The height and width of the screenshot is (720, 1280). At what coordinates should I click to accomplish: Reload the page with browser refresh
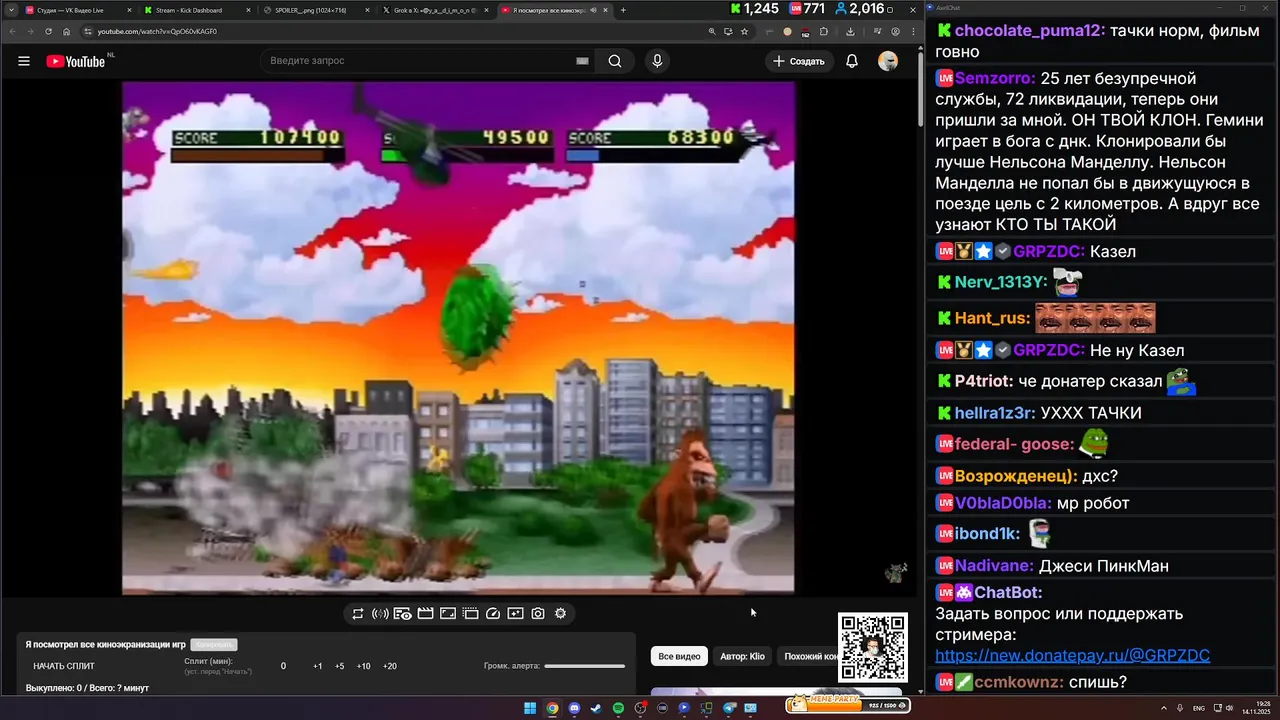coord(48,31)
